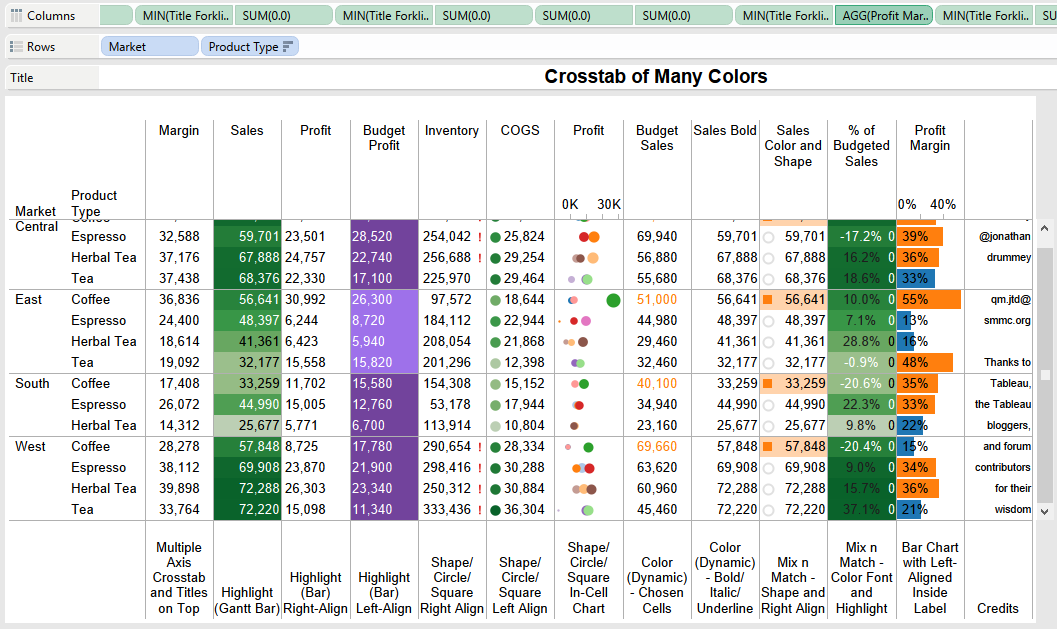Click the orange square in South Coffee's Sales Color and Shape cell
This screenshot has height=629, width=1057.
767,384
